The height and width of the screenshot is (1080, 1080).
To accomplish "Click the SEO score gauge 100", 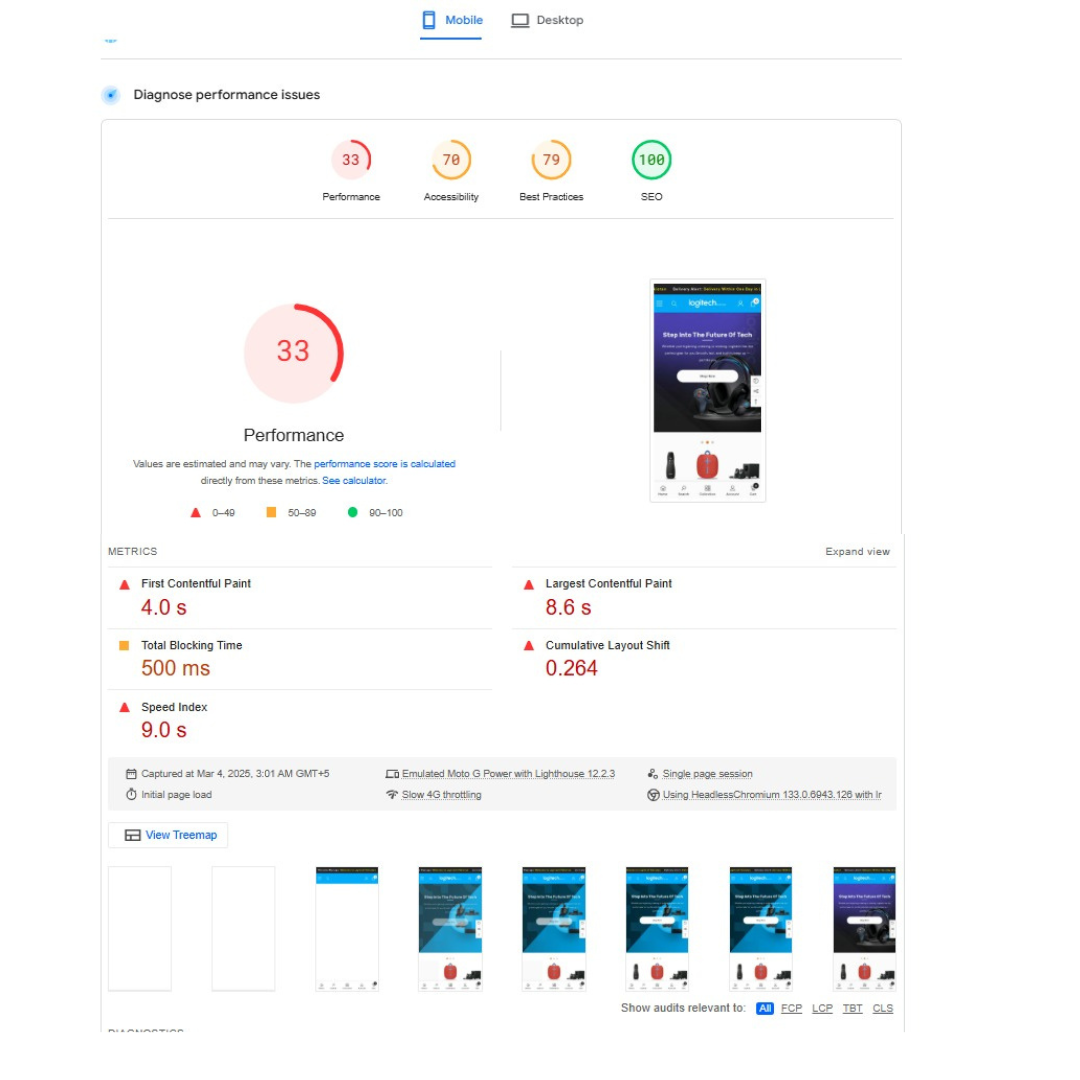I will click(651, 160).
